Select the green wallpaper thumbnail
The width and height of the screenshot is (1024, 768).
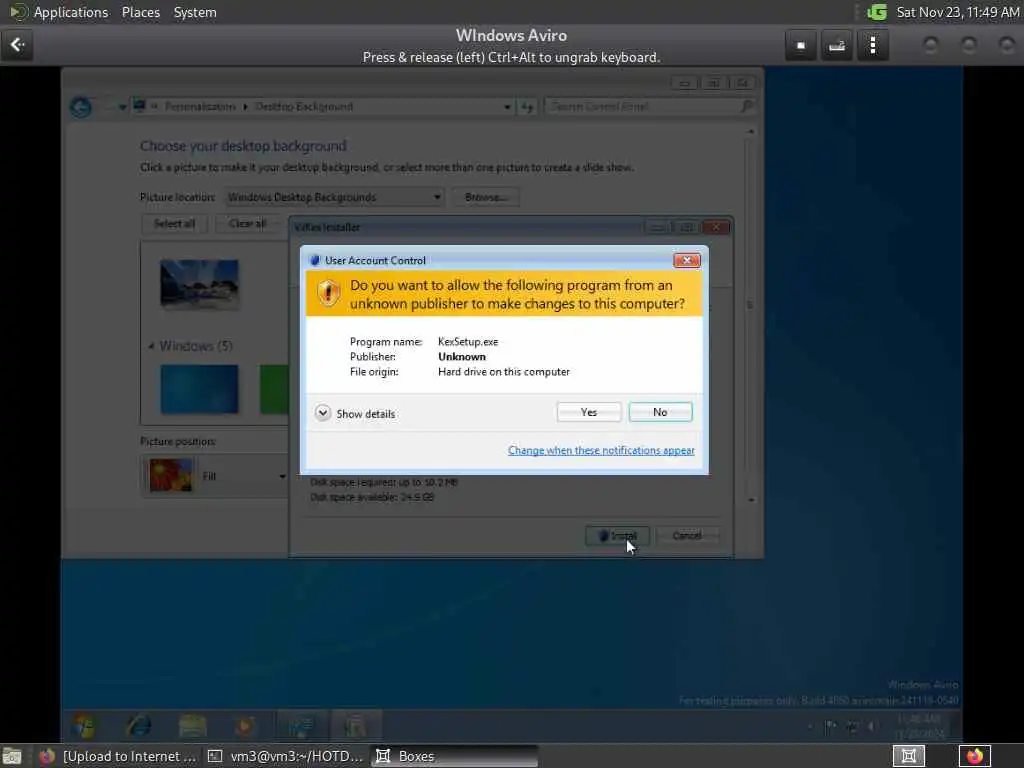[274, 389]
